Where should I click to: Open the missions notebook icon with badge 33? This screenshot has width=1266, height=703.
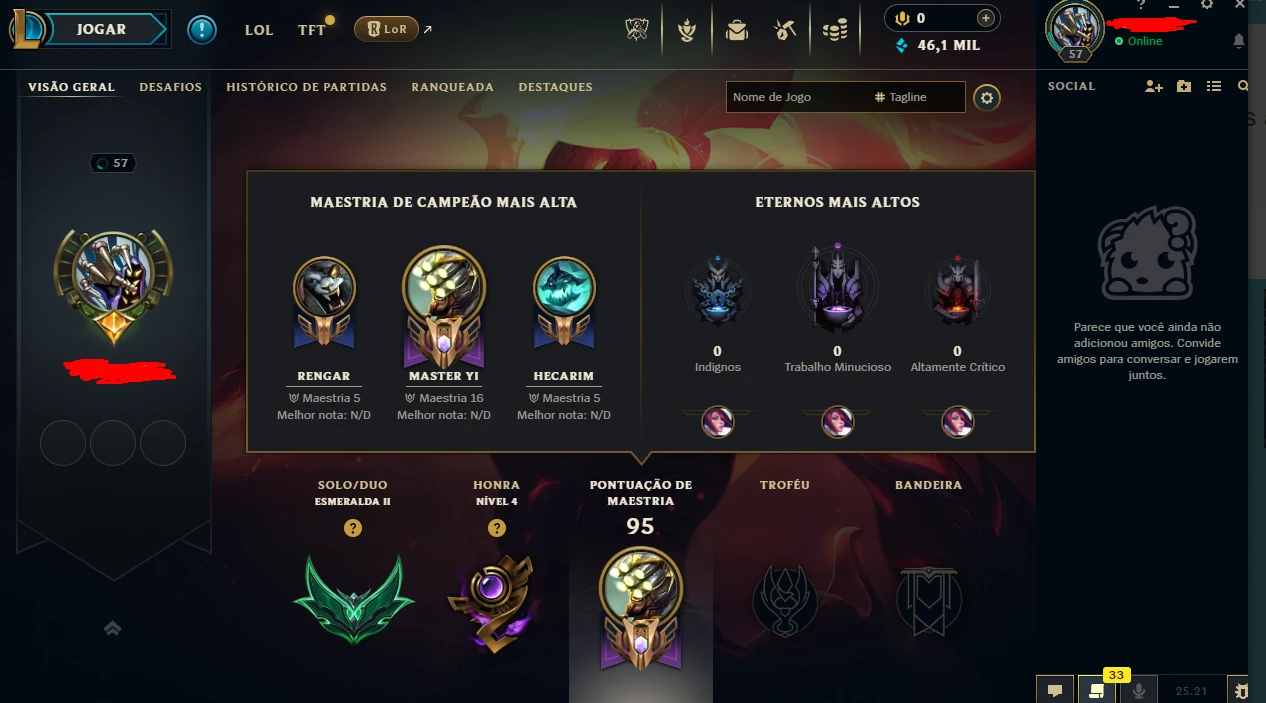tap(1096, 690)
